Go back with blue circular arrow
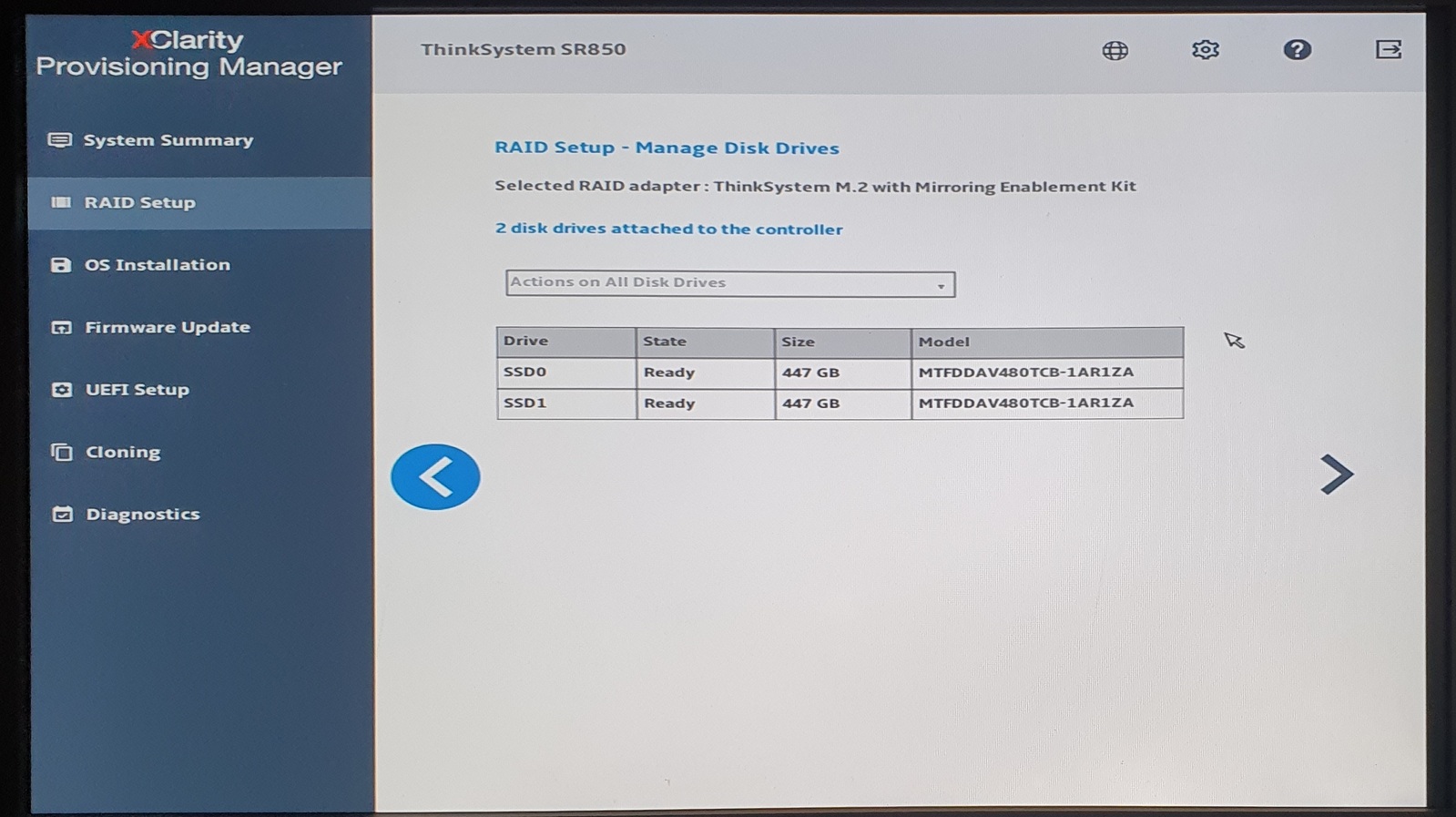Screen dimensions: 1456x817 pyautogui.click(x=435, y=476)
